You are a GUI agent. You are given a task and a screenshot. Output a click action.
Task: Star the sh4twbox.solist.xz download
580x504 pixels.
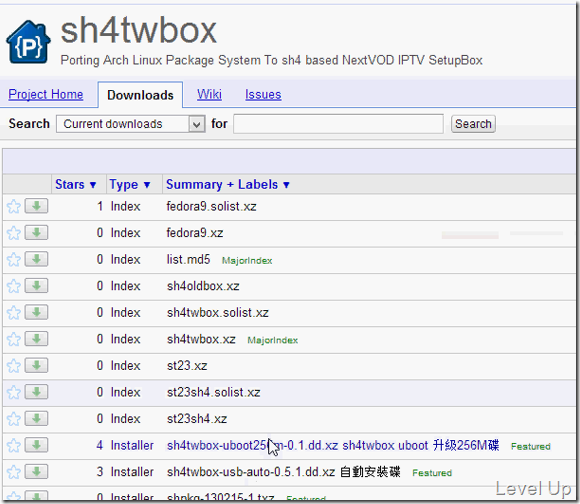pyautogui.click(x=14, y=313)
